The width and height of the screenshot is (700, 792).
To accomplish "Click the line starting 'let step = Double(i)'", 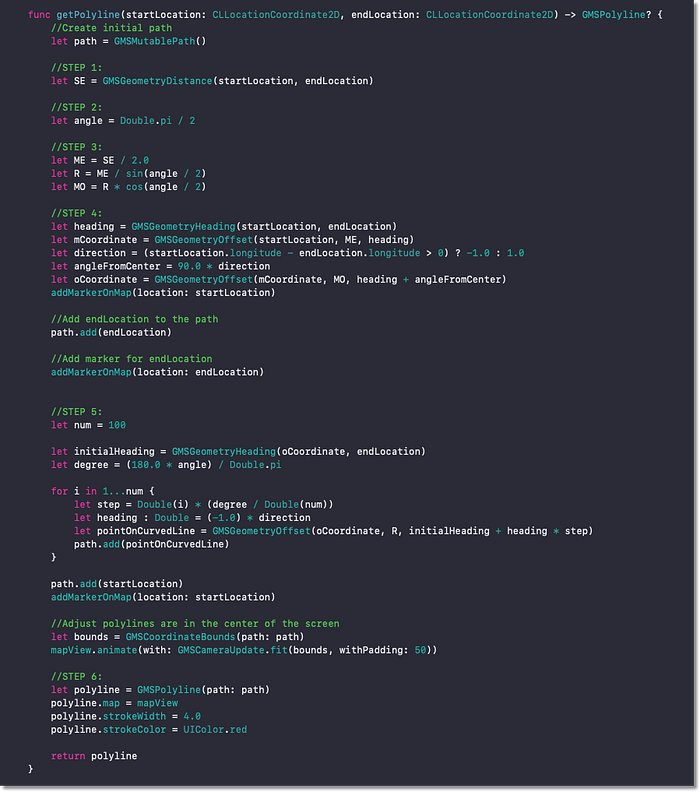I will (x=204, y=504).
